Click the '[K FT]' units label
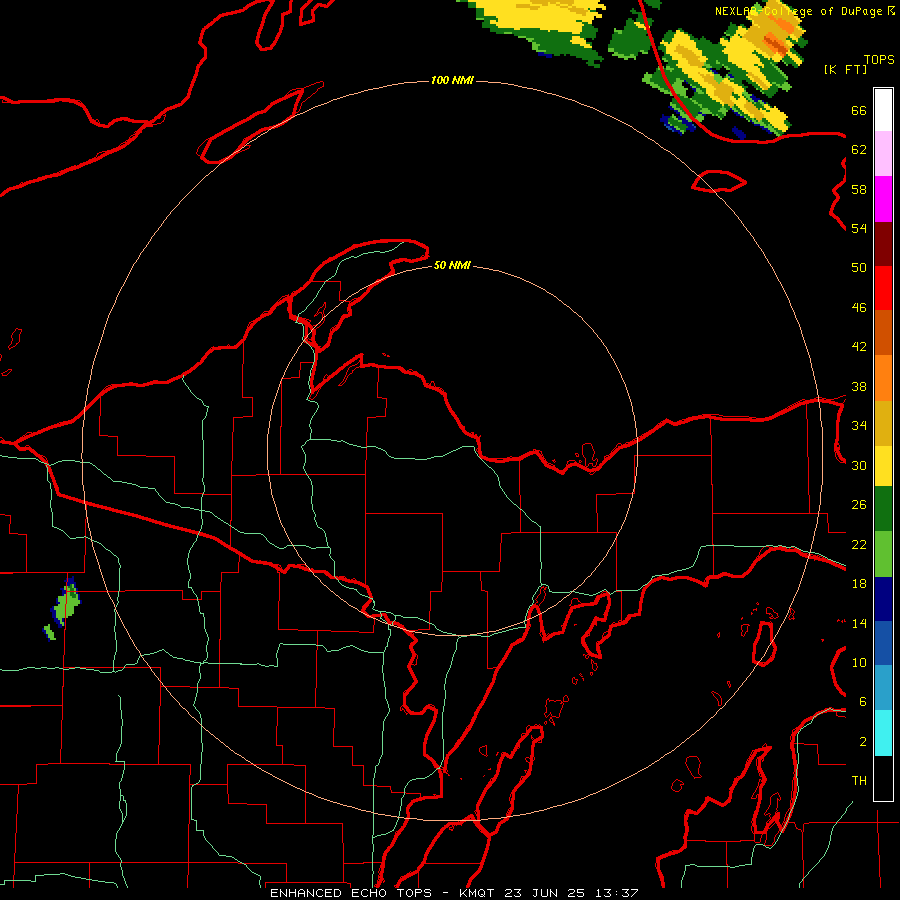Screen dimensions: 900x900 [x=845, y=69]
